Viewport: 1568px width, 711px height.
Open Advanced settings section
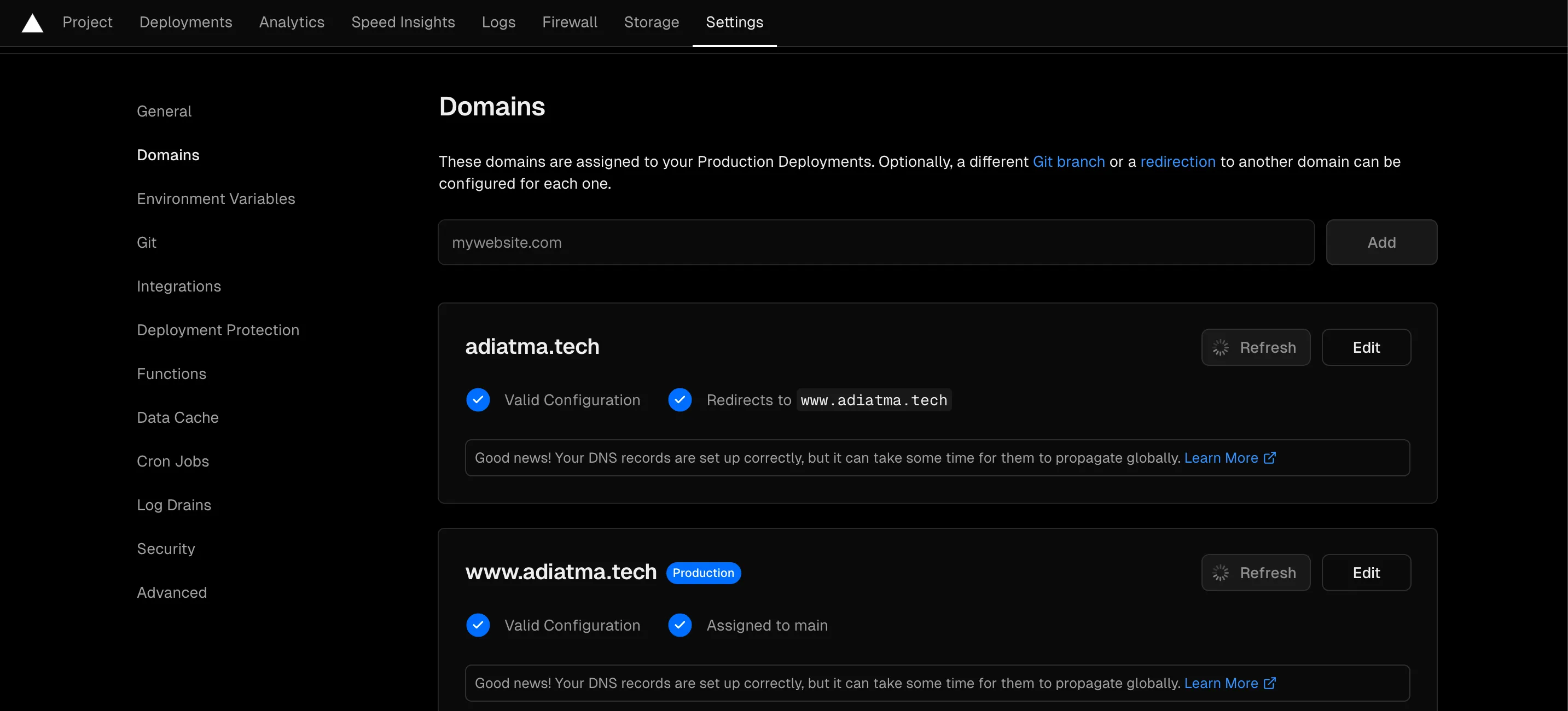[172, 593]
